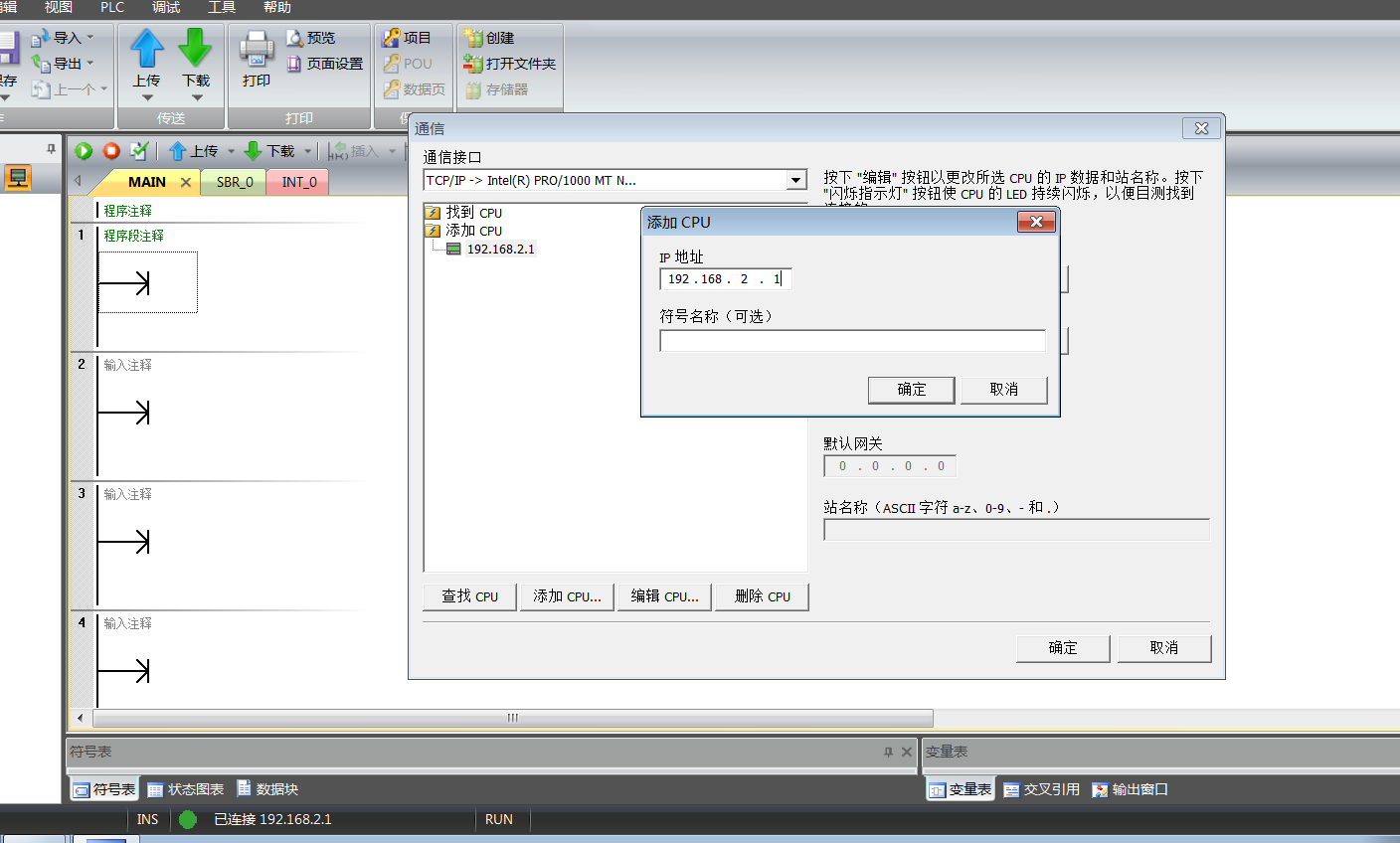Confirm Add CPU dialog with 确定

point(912,390)
